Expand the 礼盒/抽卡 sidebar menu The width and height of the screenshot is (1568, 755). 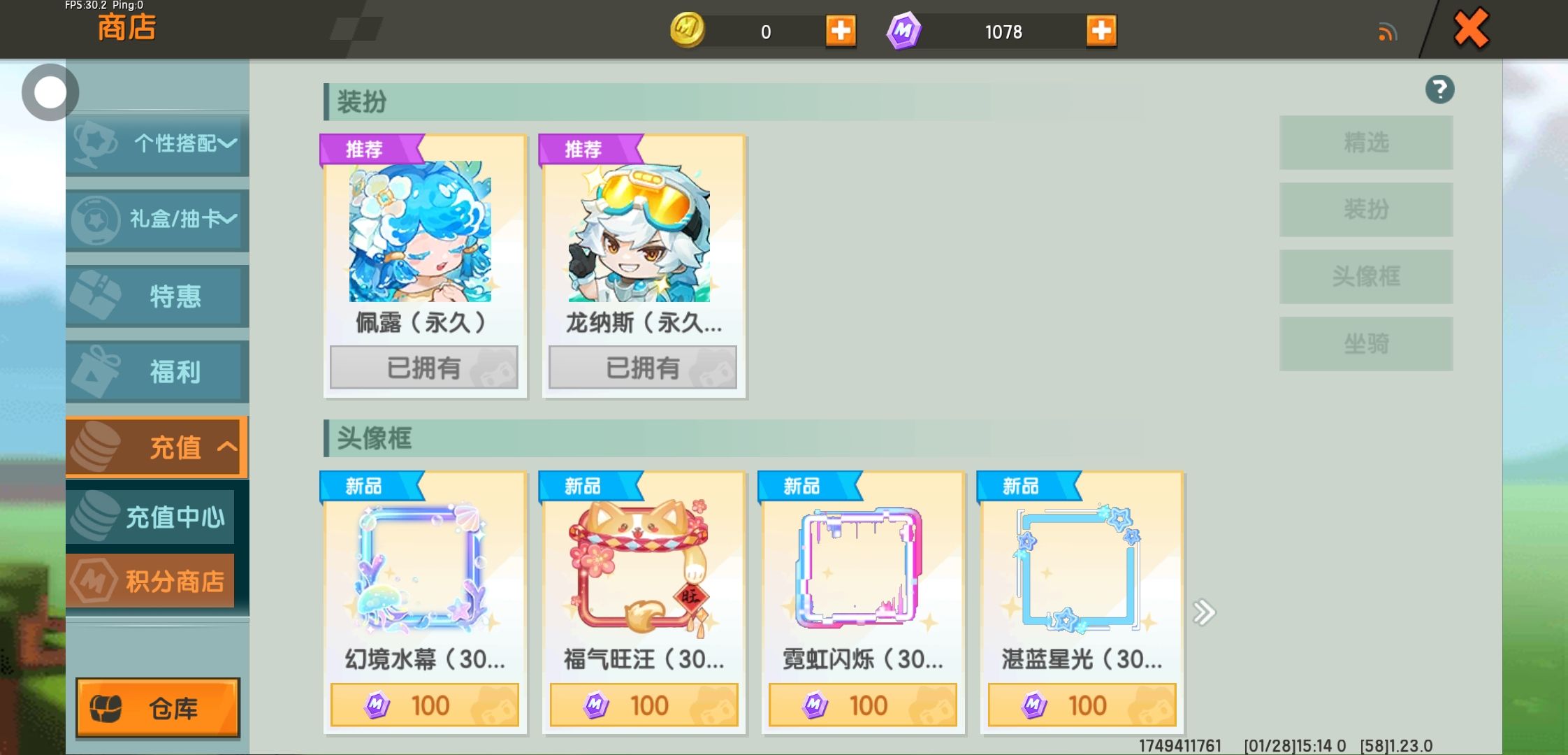[x=157, y=220]
